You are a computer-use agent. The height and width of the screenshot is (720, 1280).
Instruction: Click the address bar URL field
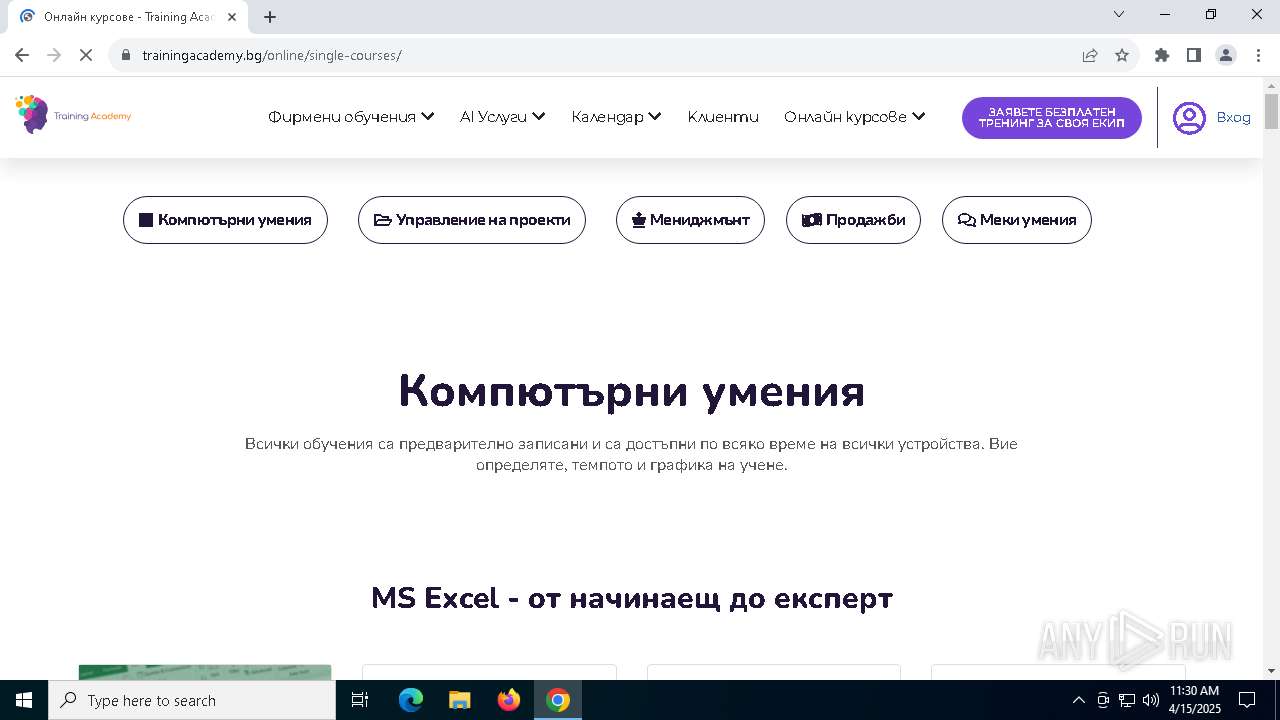point(600,55)
